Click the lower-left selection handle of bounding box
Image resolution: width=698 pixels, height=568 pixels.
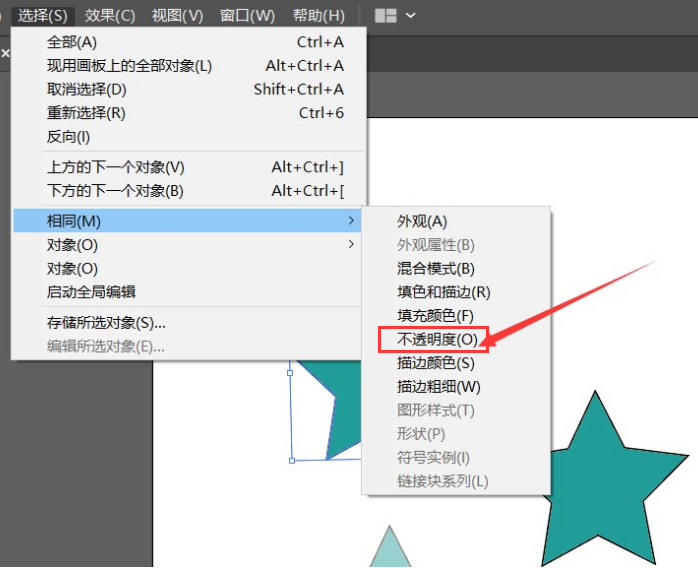tap(292, 461)
